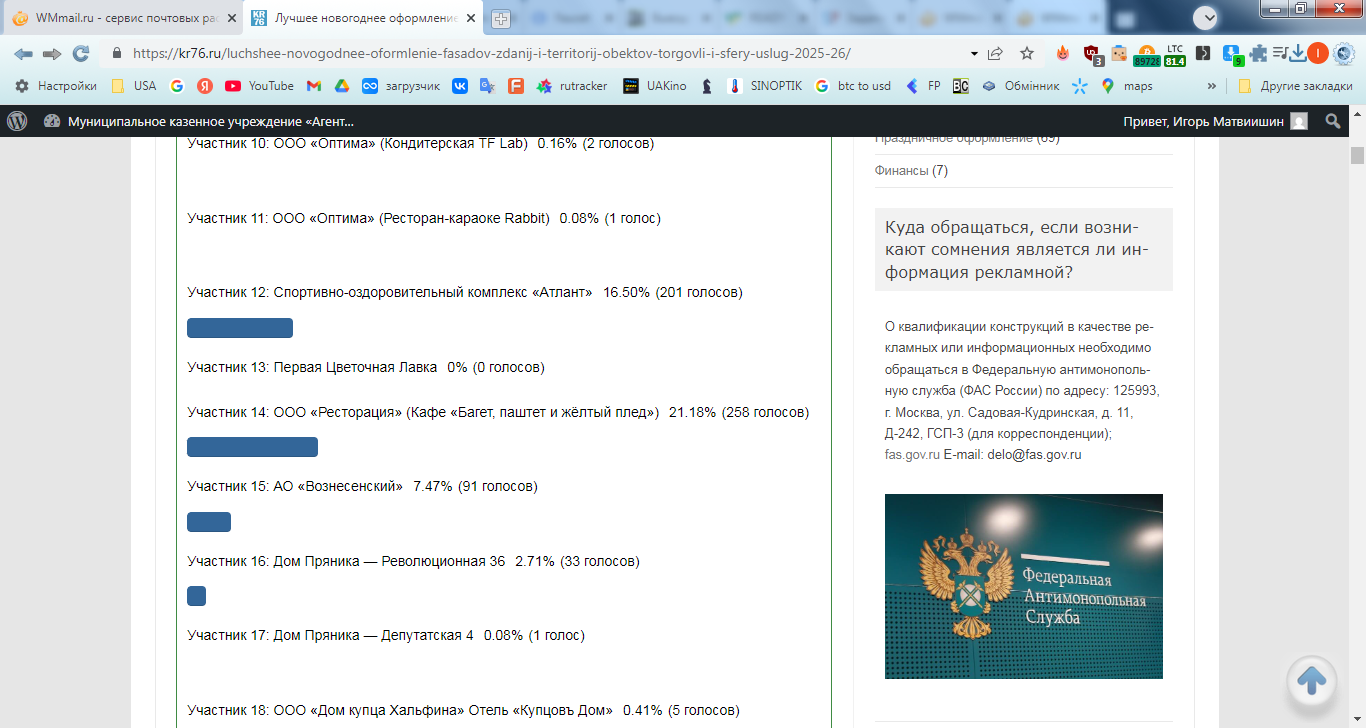This screenshot has height=728, width=1366.
Task: Open the Gmail bookmark
Action: [314, 86]
